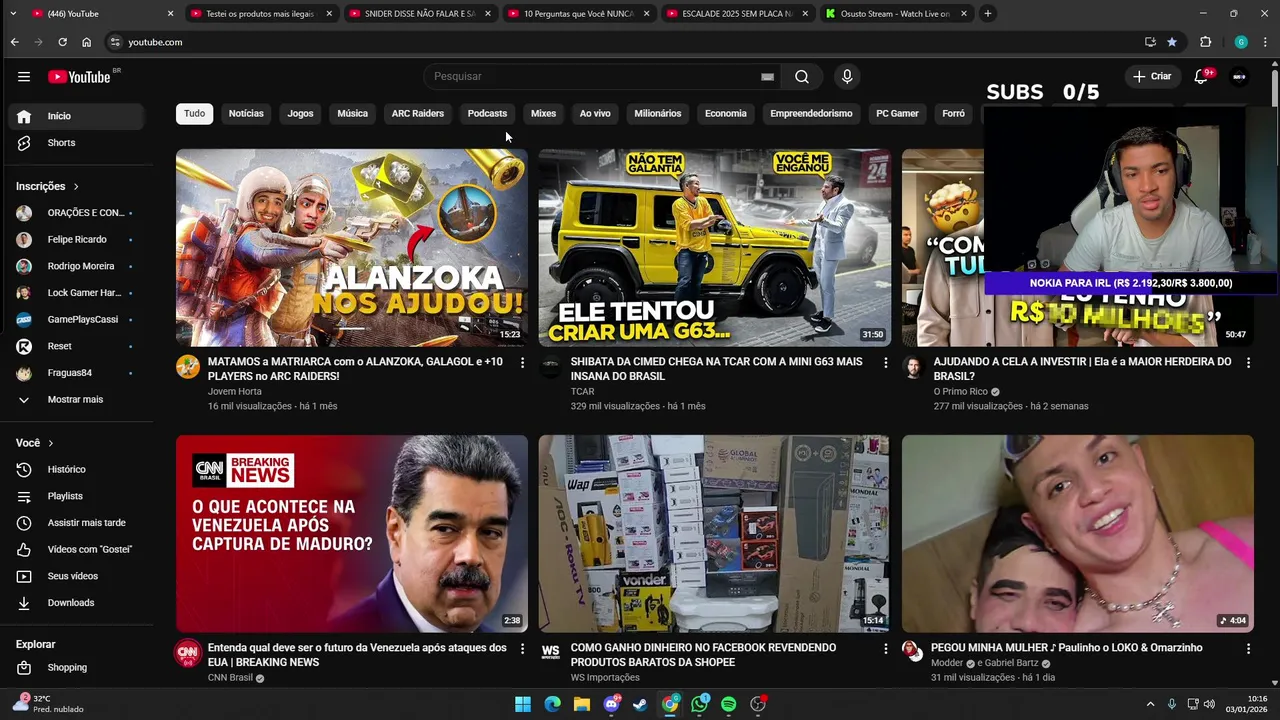
Task: Expand Mostrar mais subscriptions
Action: tap(78, 400)
